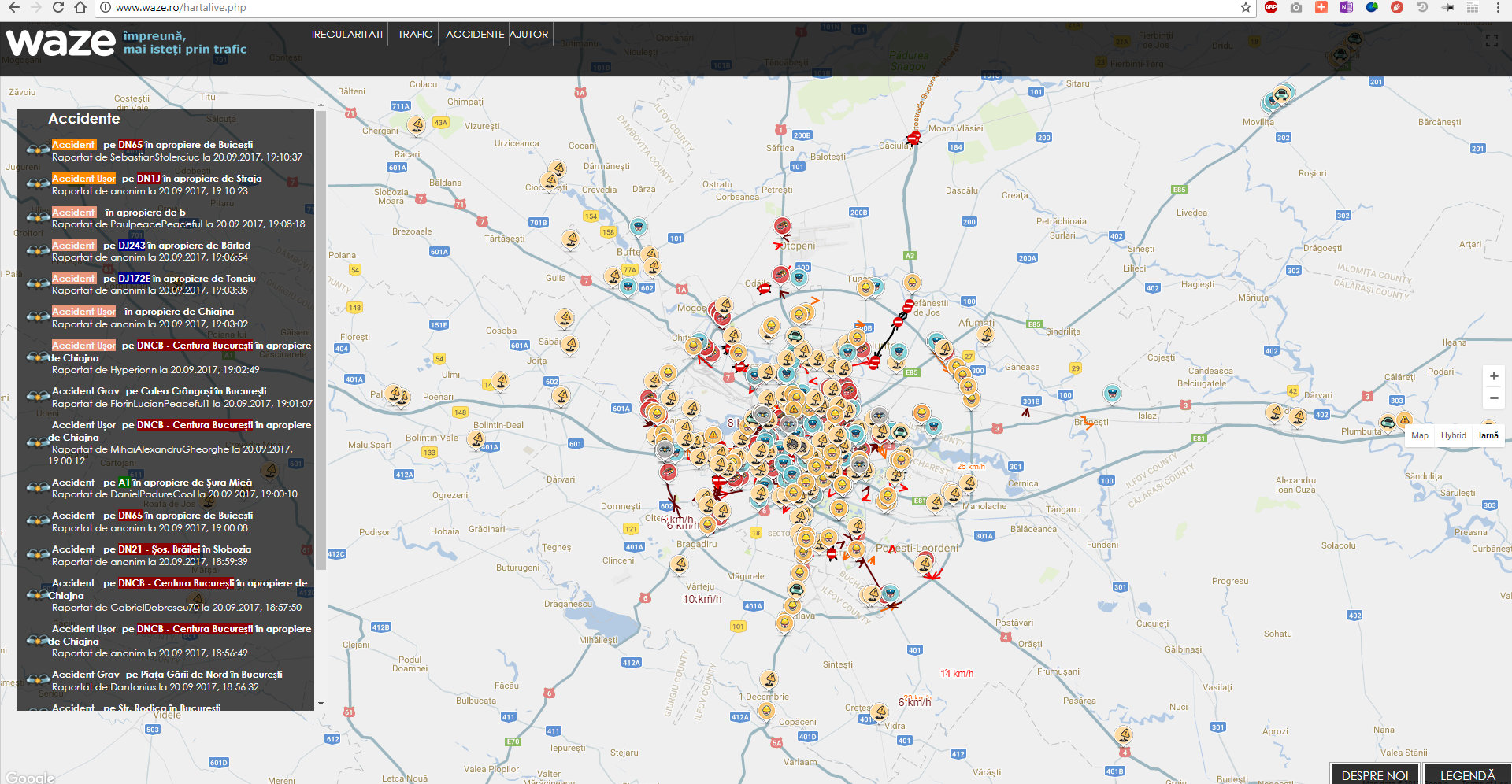Open the LEGENDĂ panel

(x=1467, y=775)
